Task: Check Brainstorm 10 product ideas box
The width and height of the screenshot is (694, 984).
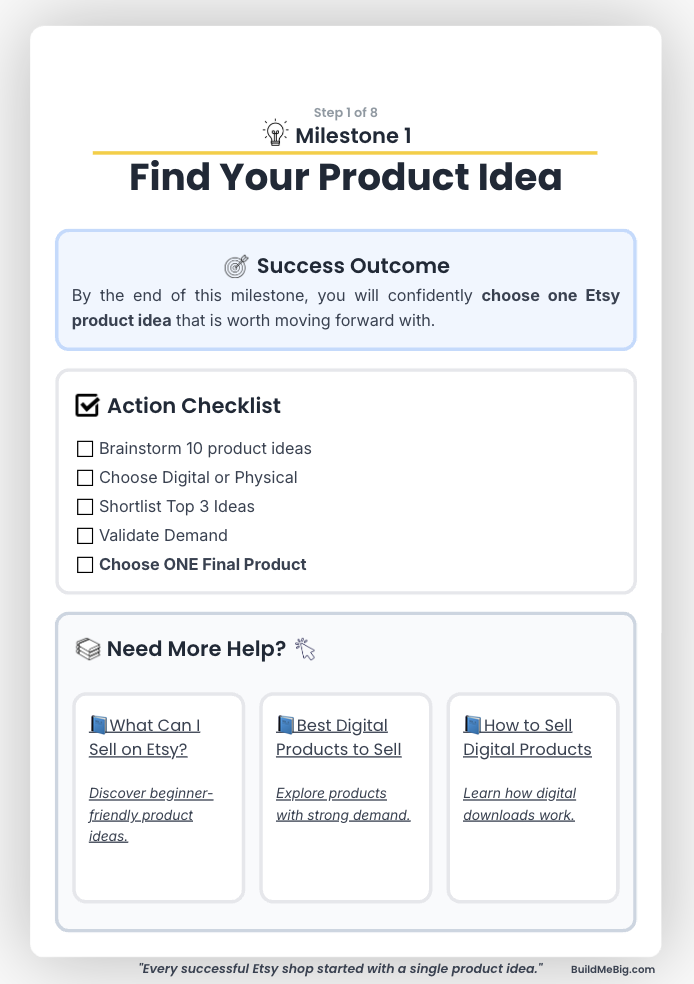Action: [85, 449]
